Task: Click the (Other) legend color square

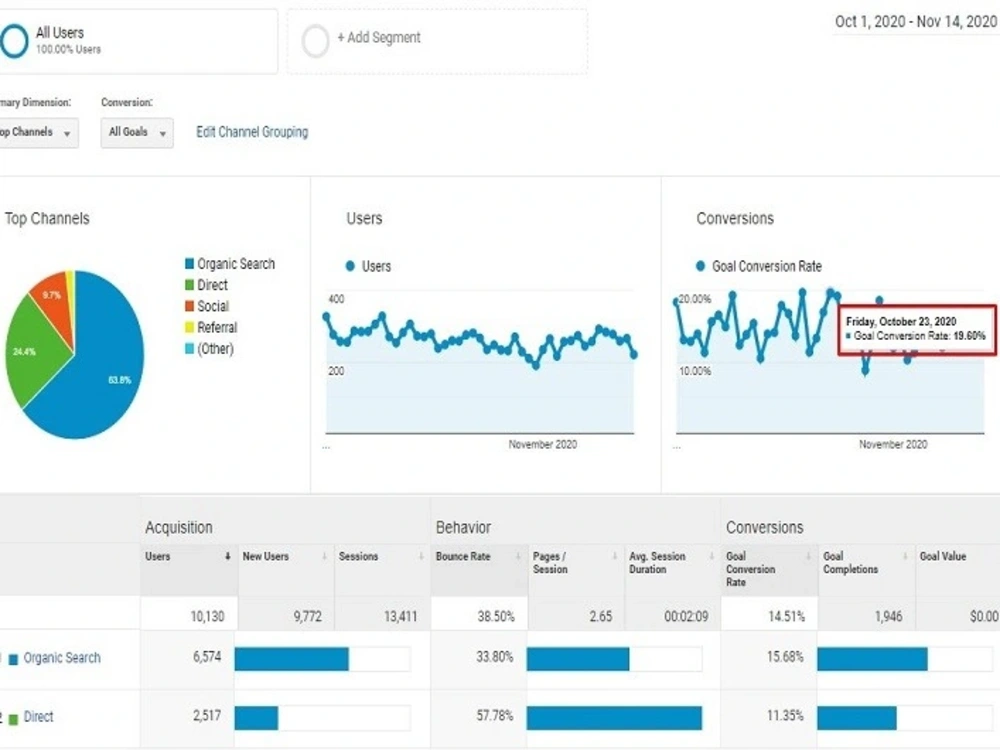Action: [189, 349]
